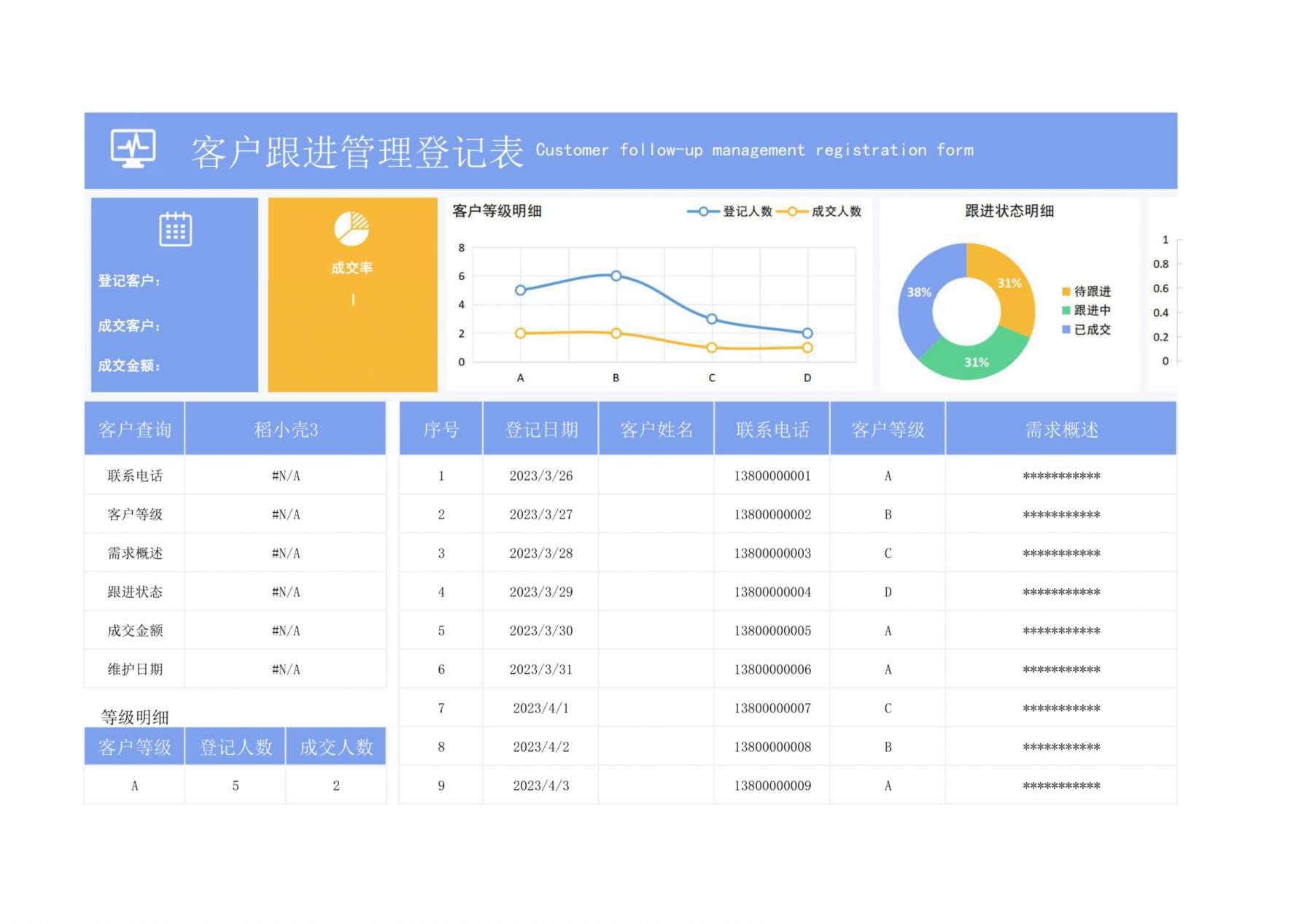Click the 成交率 label in orange card
Image resolution: width=1307 pixels, height=924 pixels.
click(352, 268)
